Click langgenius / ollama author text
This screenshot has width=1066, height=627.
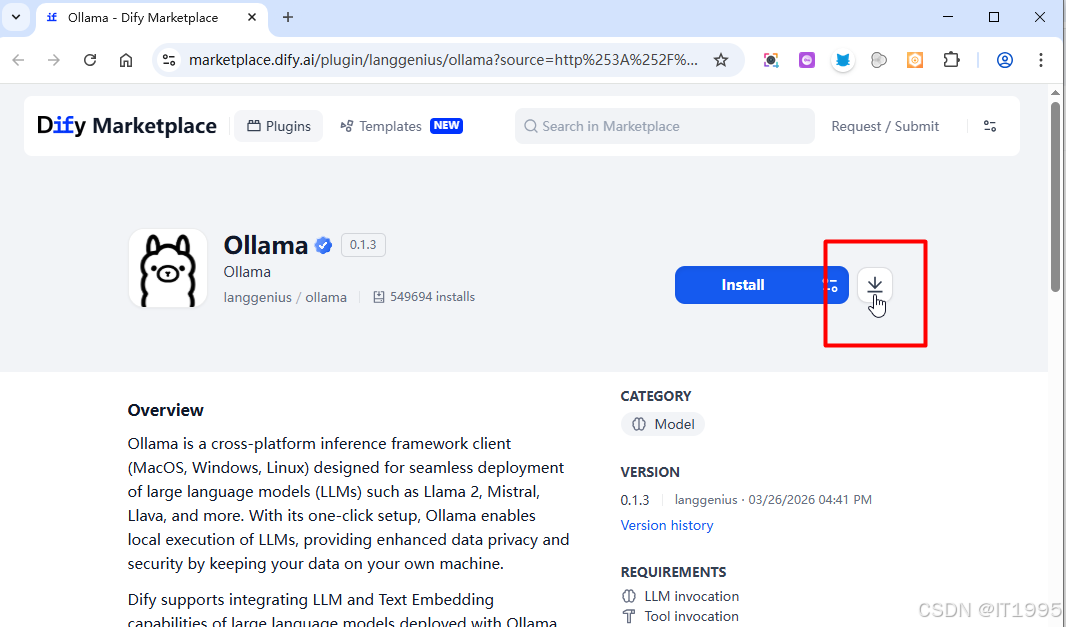point(285,297)
